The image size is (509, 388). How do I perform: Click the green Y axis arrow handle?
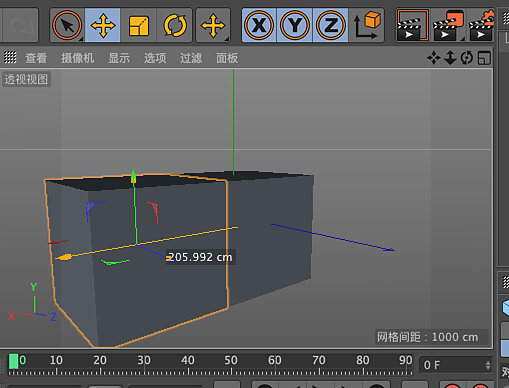pos(133,176)
